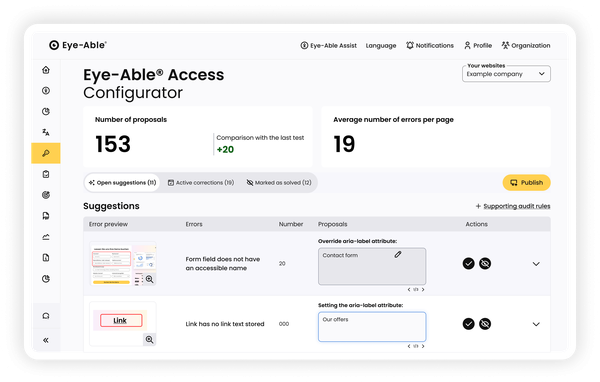
Task: Open the clipboard checklist icon in sidebar
Action: click(x=46, y=174)
